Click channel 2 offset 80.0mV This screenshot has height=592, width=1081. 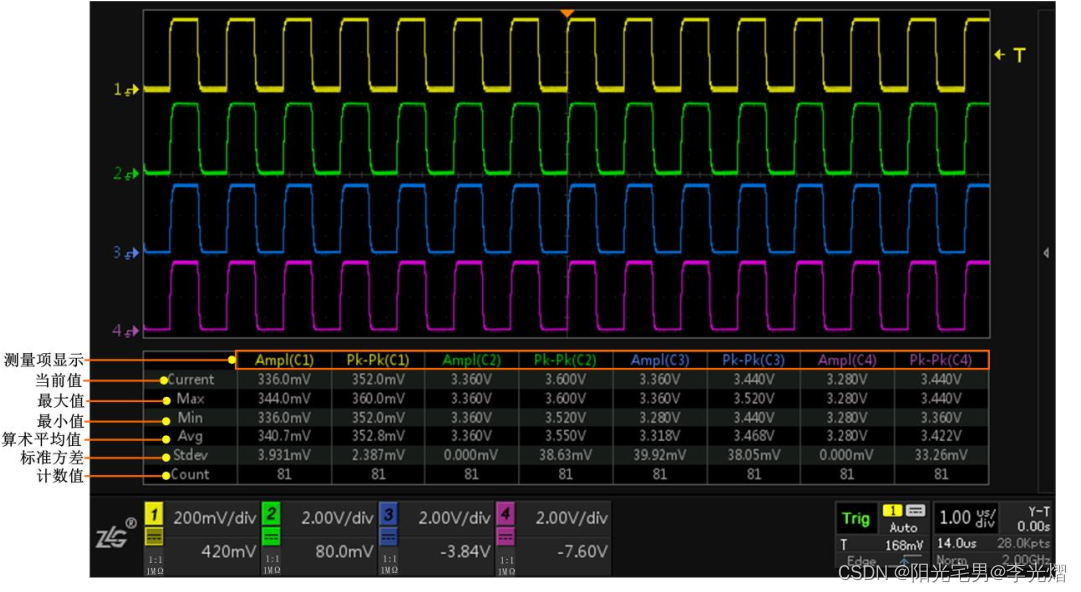tap(344, 551)
